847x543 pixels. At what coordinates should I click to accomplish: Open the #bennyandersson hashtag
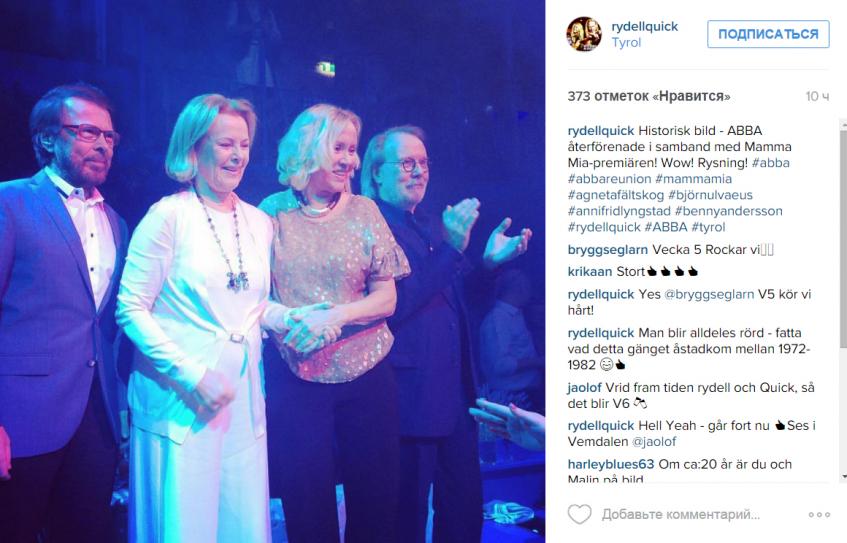pyautogui.click(x=729, y=211)
